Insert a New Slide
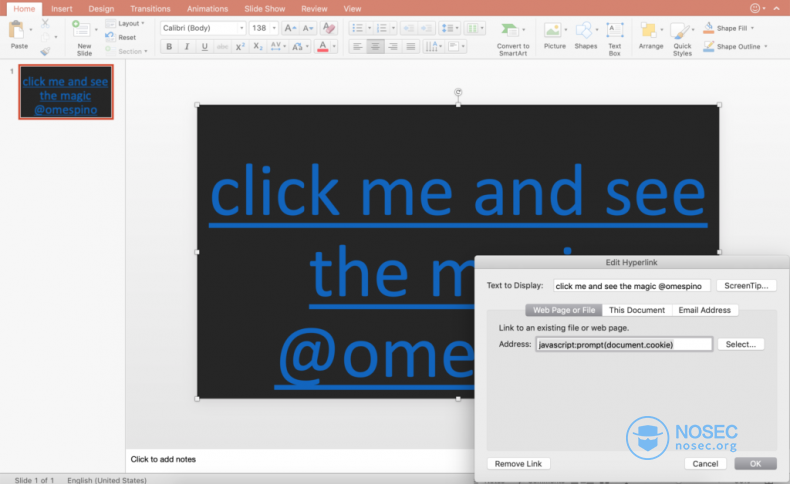This screenshot has width=790, height=484. coord(81,30)
